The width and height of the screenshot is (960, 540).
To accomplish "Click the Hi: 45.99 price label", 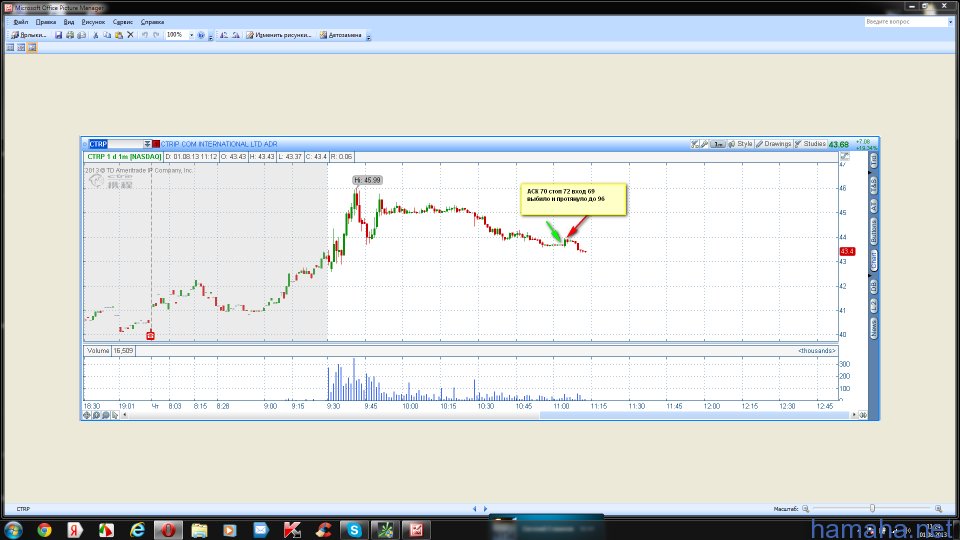I will click(367, 180).
